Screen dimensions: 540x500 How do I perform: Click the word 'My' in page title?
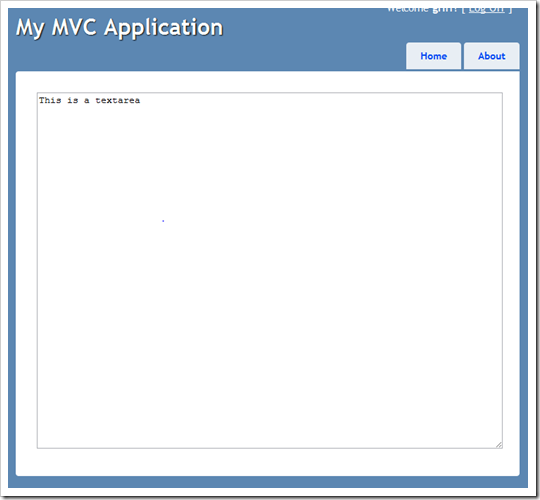tap(30, 29)
